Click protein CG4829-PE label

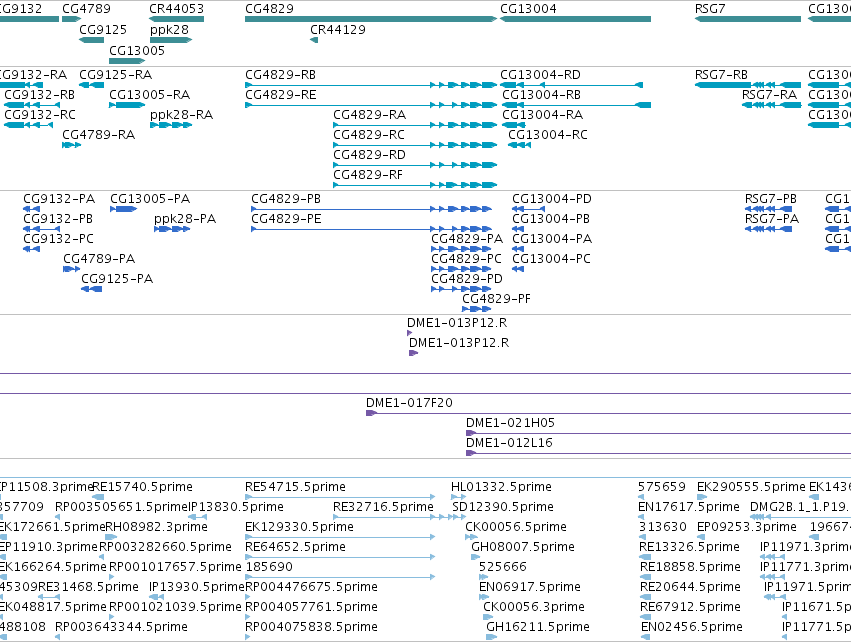coord(286,219)
